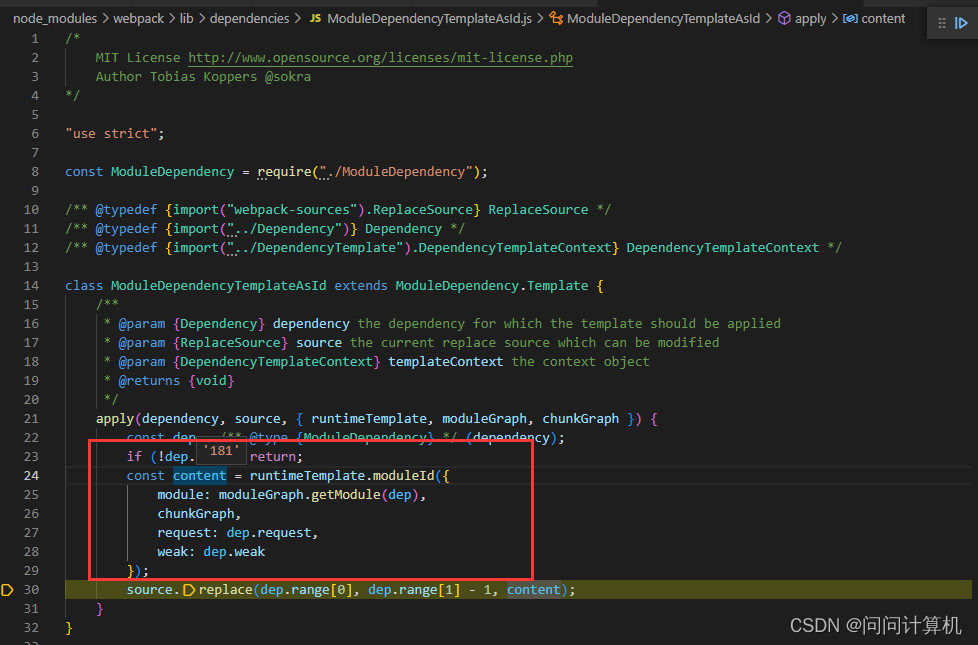978x645 pixels.
Task: Click node_modules in the breadcrumb
Action: pyautogui.click(x=55, y=19)
